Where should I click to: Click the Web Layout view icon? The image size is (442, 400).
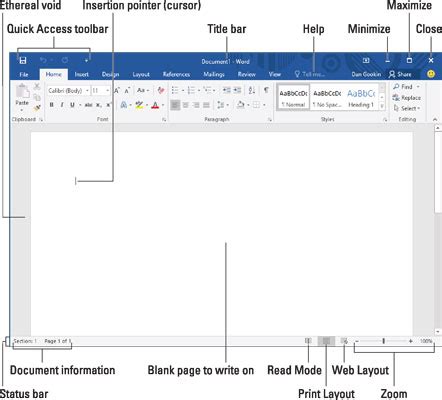(344, 341)
